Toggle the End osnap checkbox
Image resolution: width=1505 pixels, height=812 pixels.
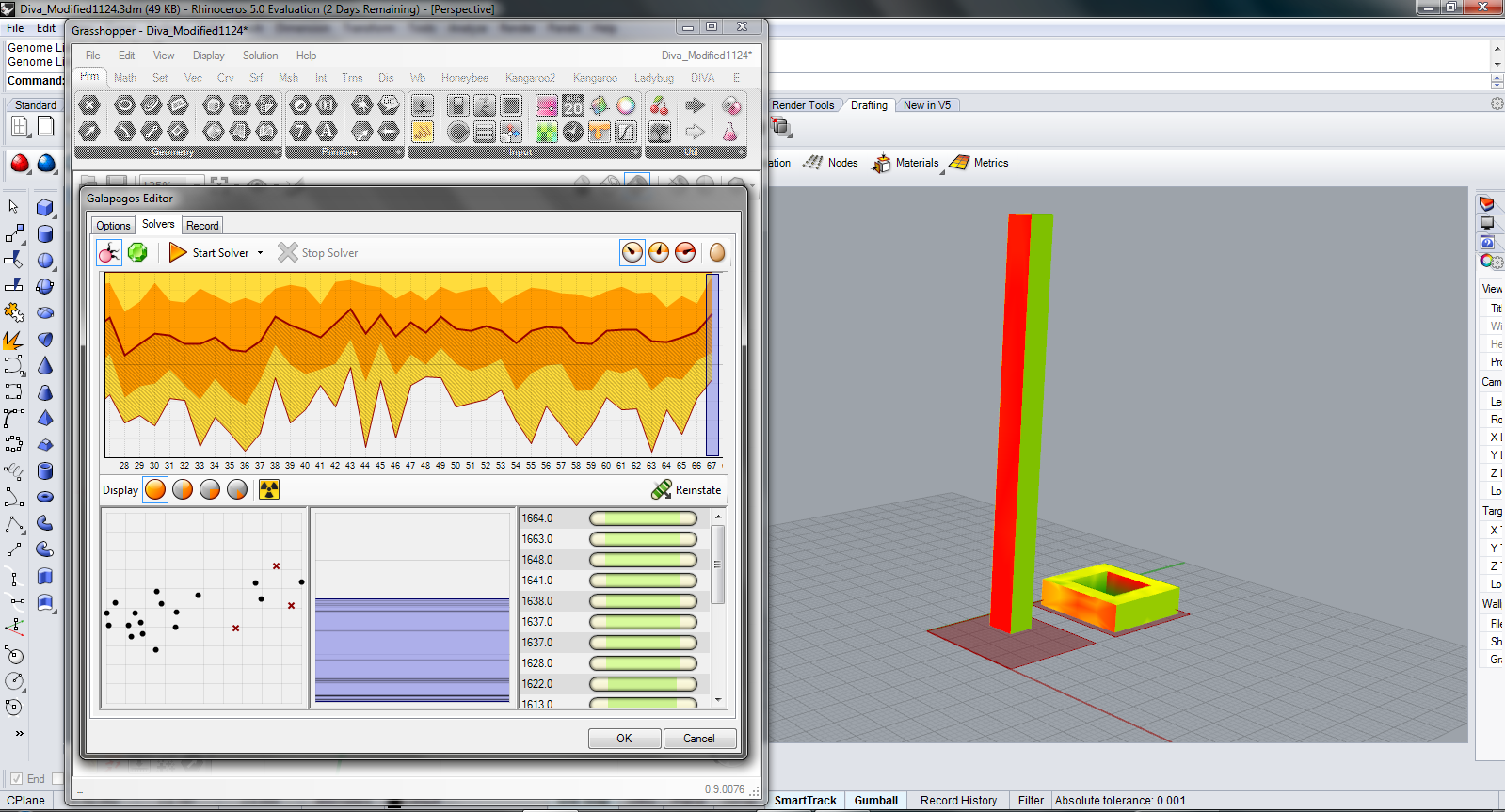(x=16, y=778)
